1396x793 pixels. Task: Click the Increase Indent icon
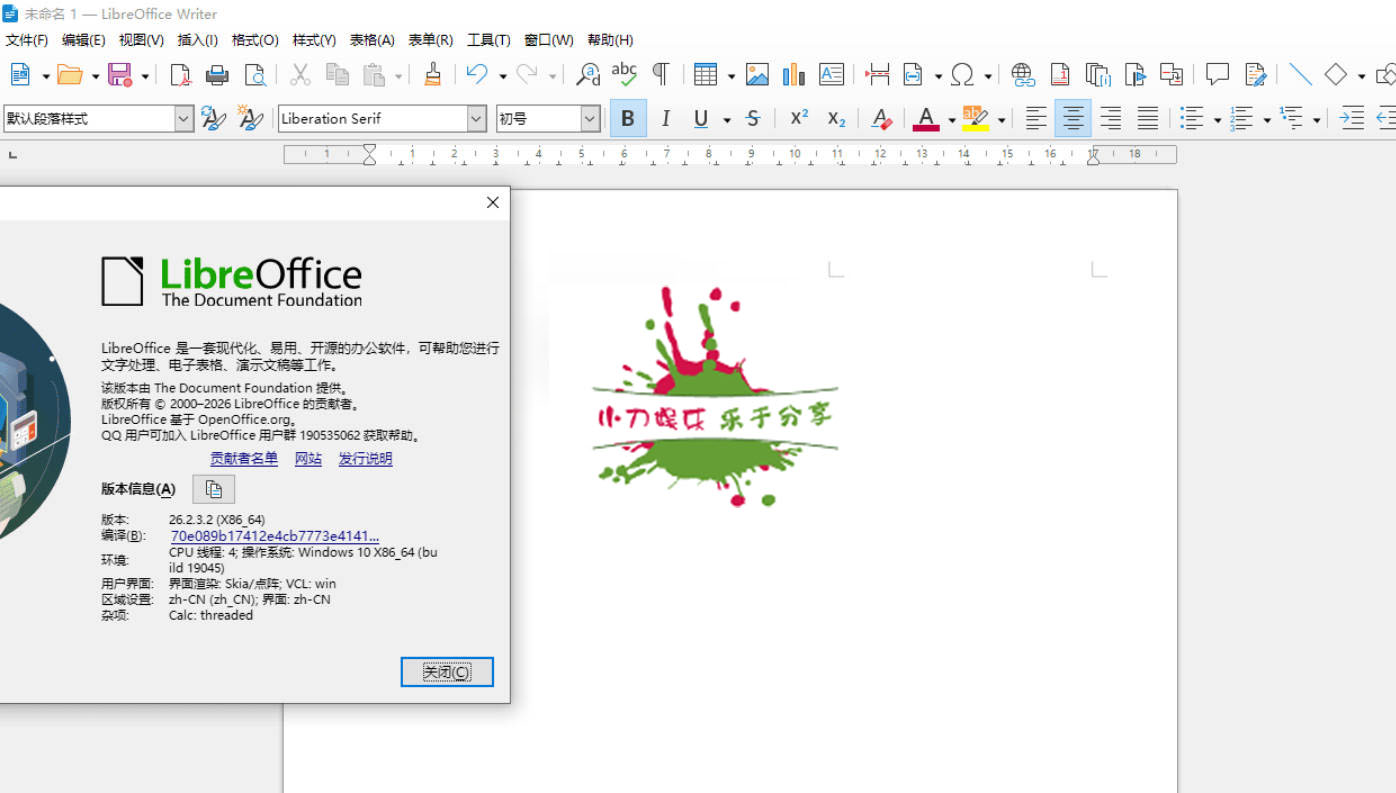1352,119
